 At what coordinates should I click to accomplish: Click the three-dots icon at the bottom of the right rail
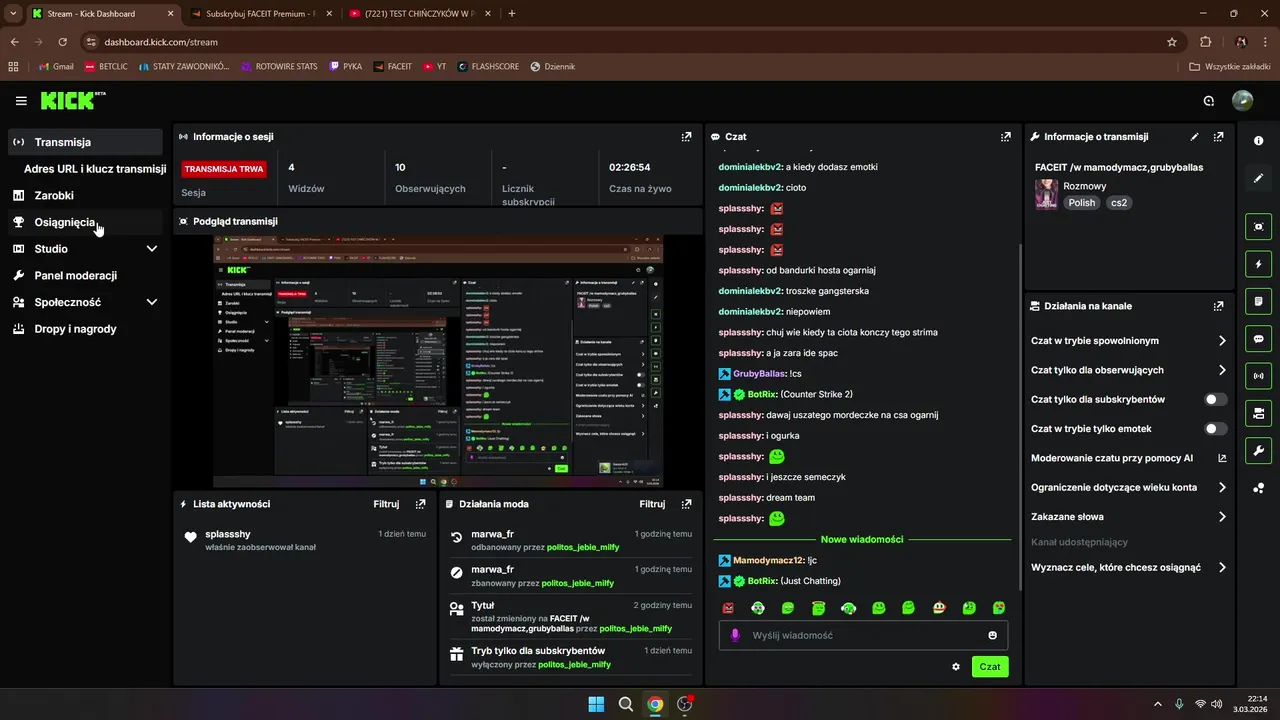[x=1258, y=488]
